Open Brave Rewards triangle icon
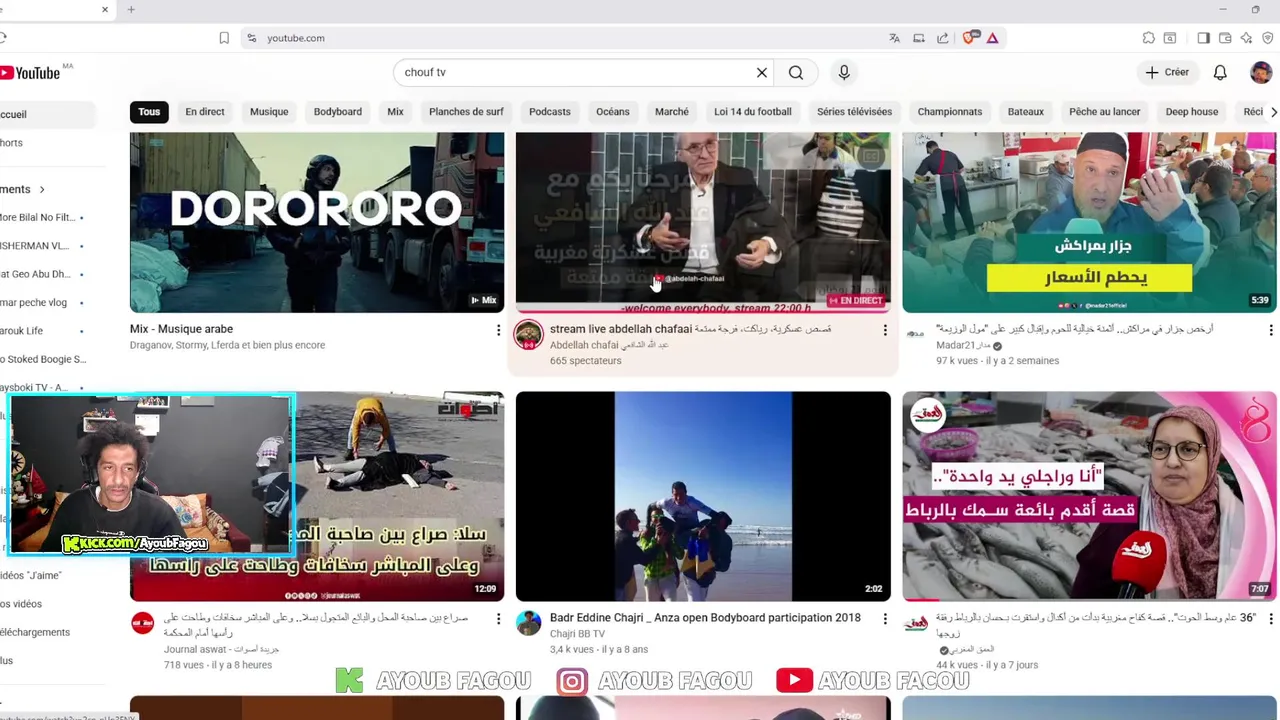Screen dimensions: 1280x720 click(993, 38)
